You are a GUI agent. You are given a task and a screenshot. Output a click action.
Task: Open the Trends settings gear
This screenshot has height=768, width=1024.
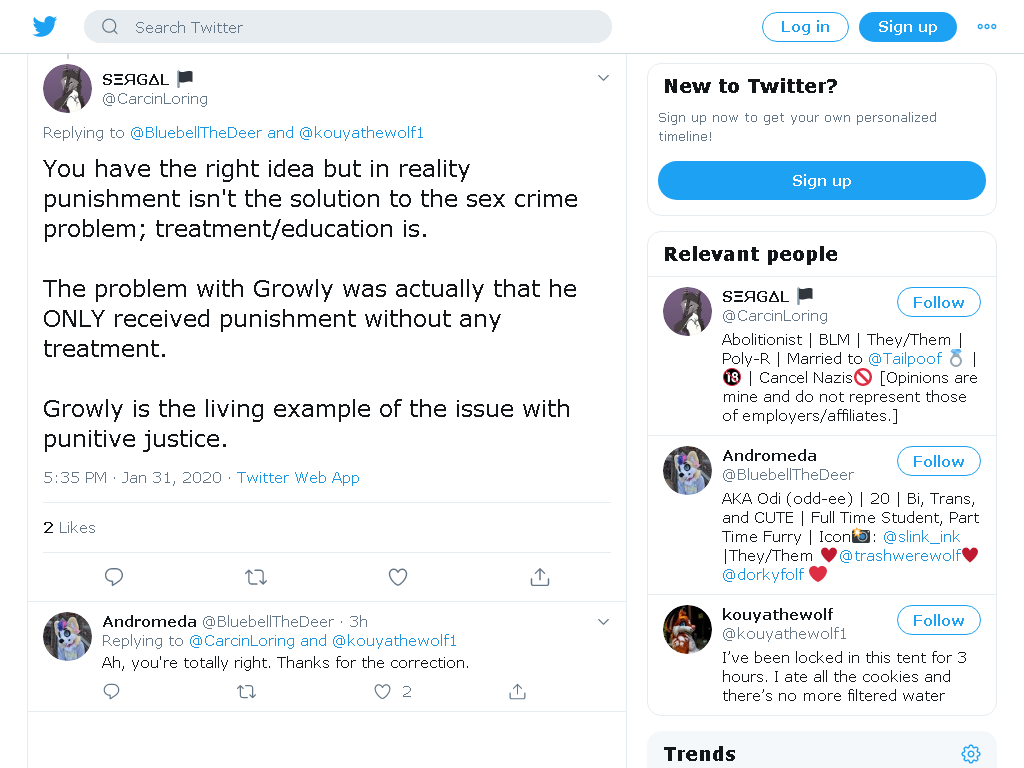click(970, 754)
